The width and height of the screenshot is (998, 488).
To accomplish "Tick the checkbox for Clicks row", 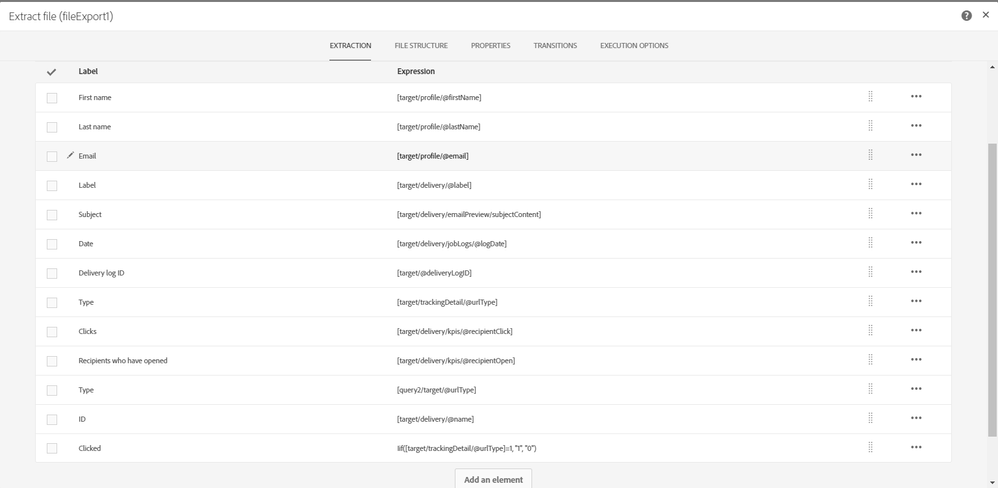I will point(52,332).
